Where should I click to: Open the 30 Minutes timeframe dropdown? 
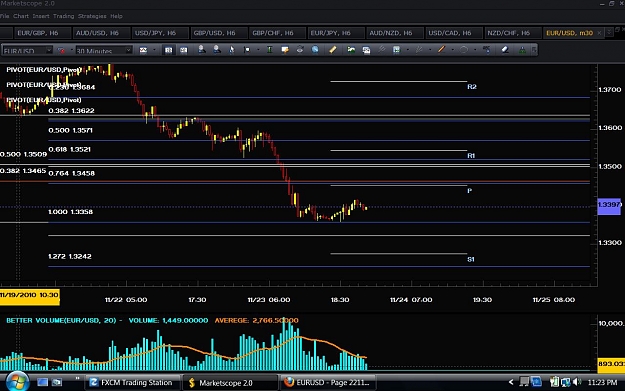[128, 50]
